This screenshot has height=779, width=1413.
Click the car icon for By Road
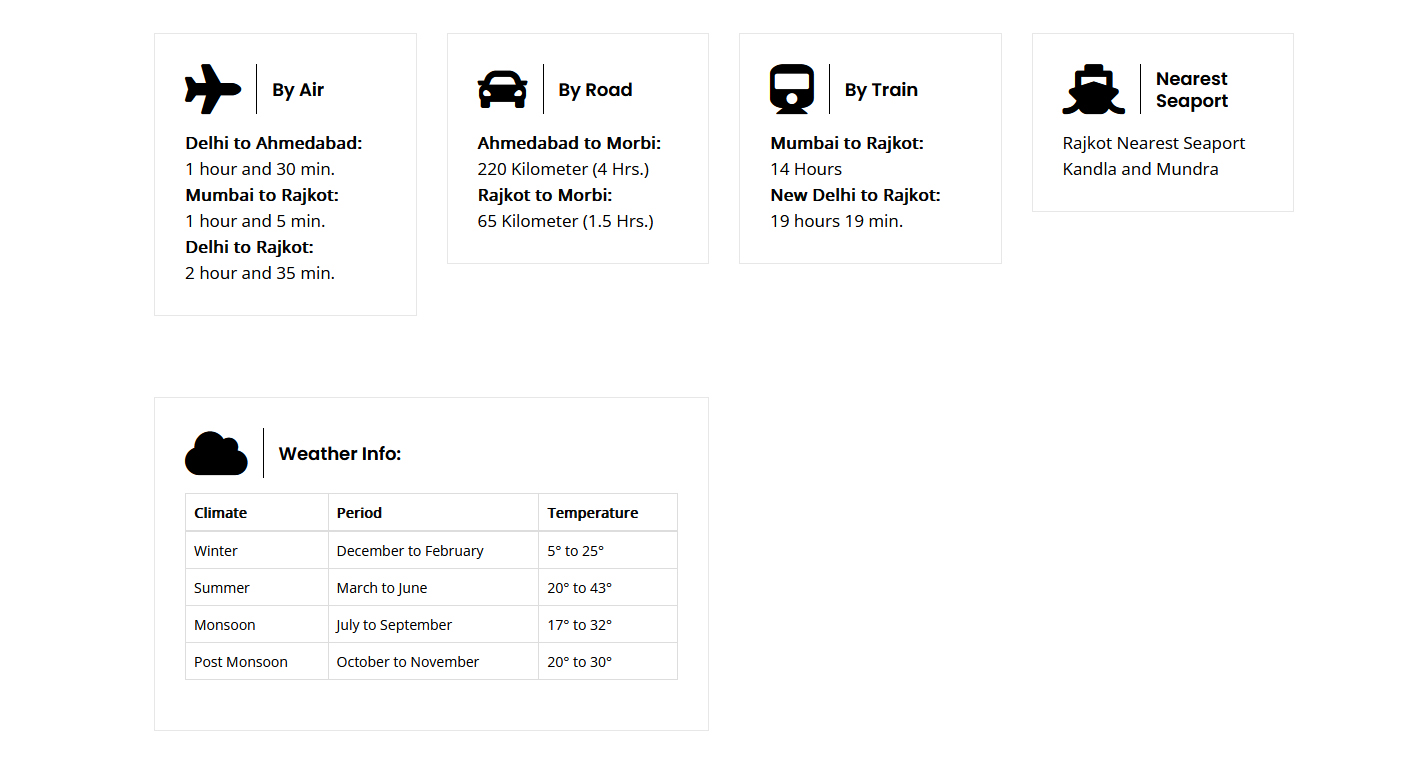(502, 89)
